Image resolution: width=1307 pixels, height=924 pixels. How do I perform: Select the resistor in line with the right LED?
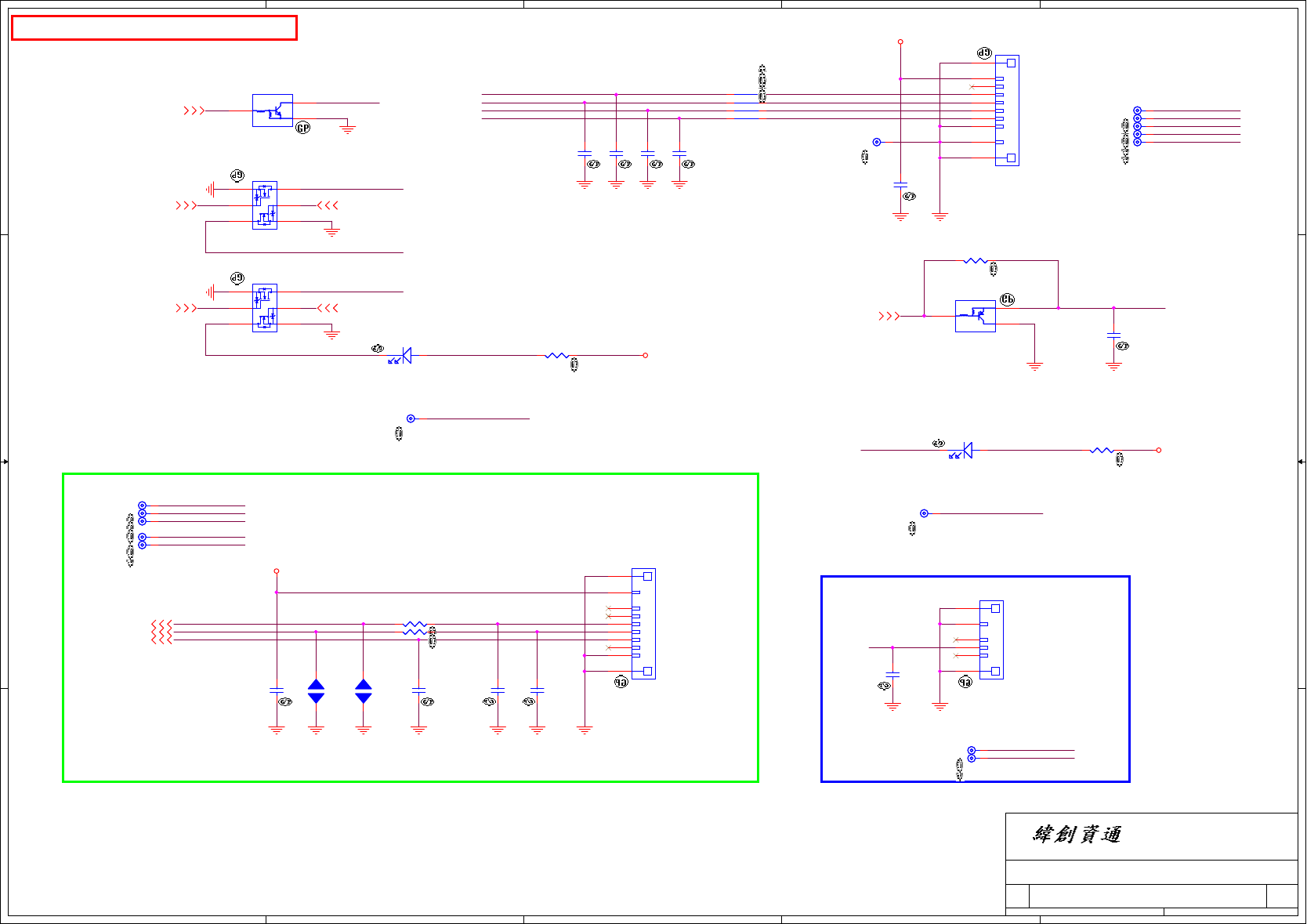[x=1101, y=451]
